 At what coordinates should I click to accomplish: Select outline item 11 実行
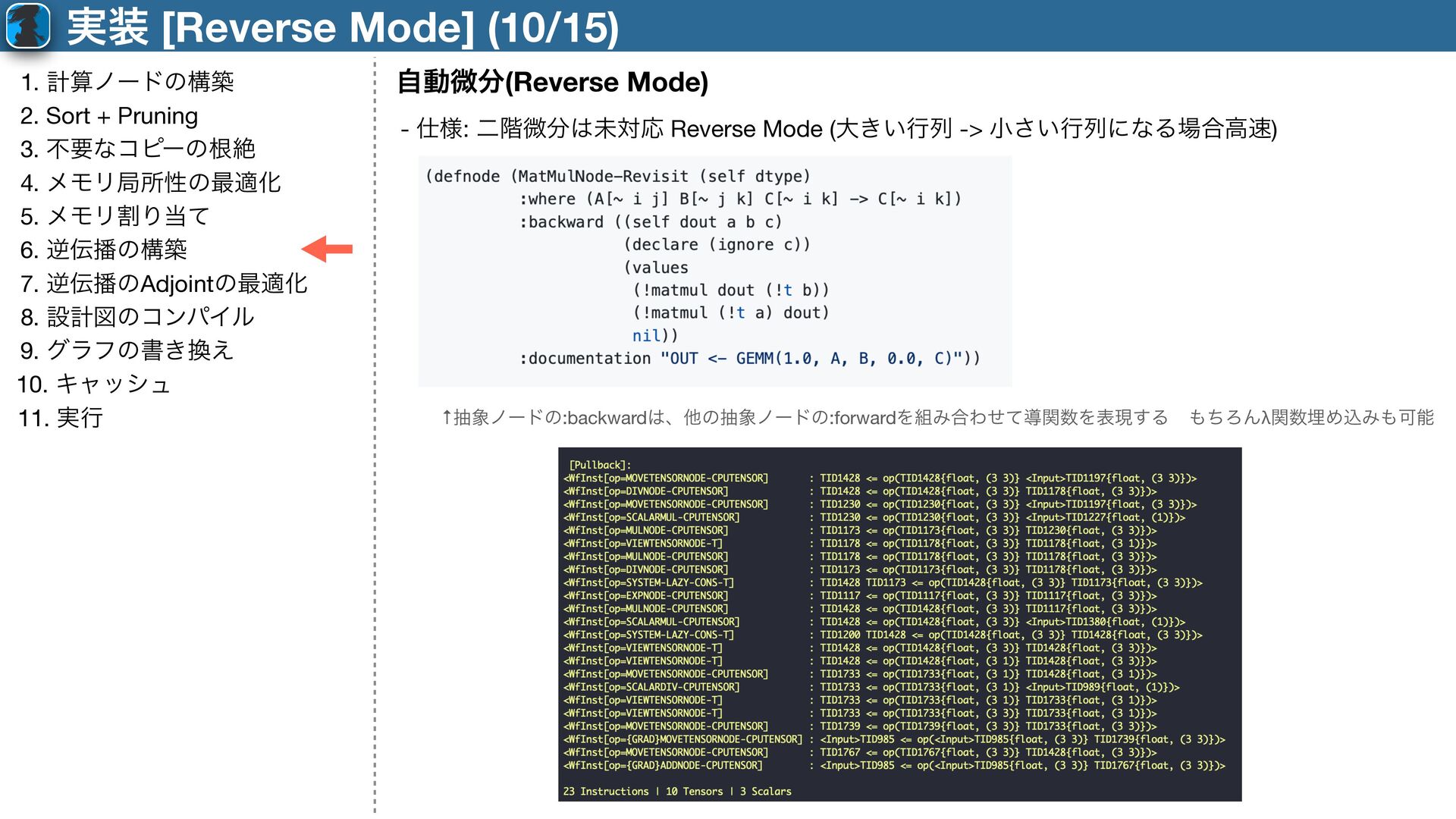[61, 418]
